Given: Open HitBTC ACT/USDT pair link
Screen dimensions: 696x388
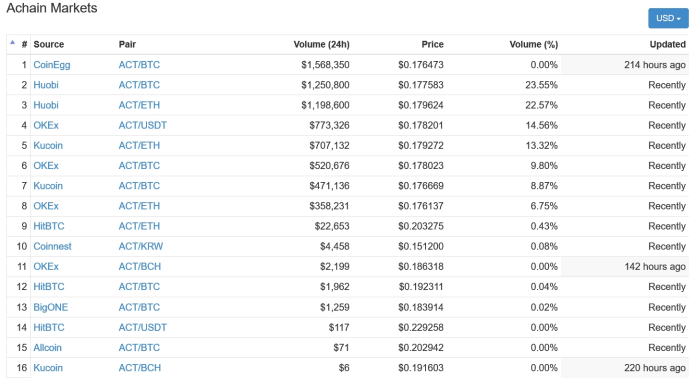Looking at the screenshot, I should click(142, 328).
